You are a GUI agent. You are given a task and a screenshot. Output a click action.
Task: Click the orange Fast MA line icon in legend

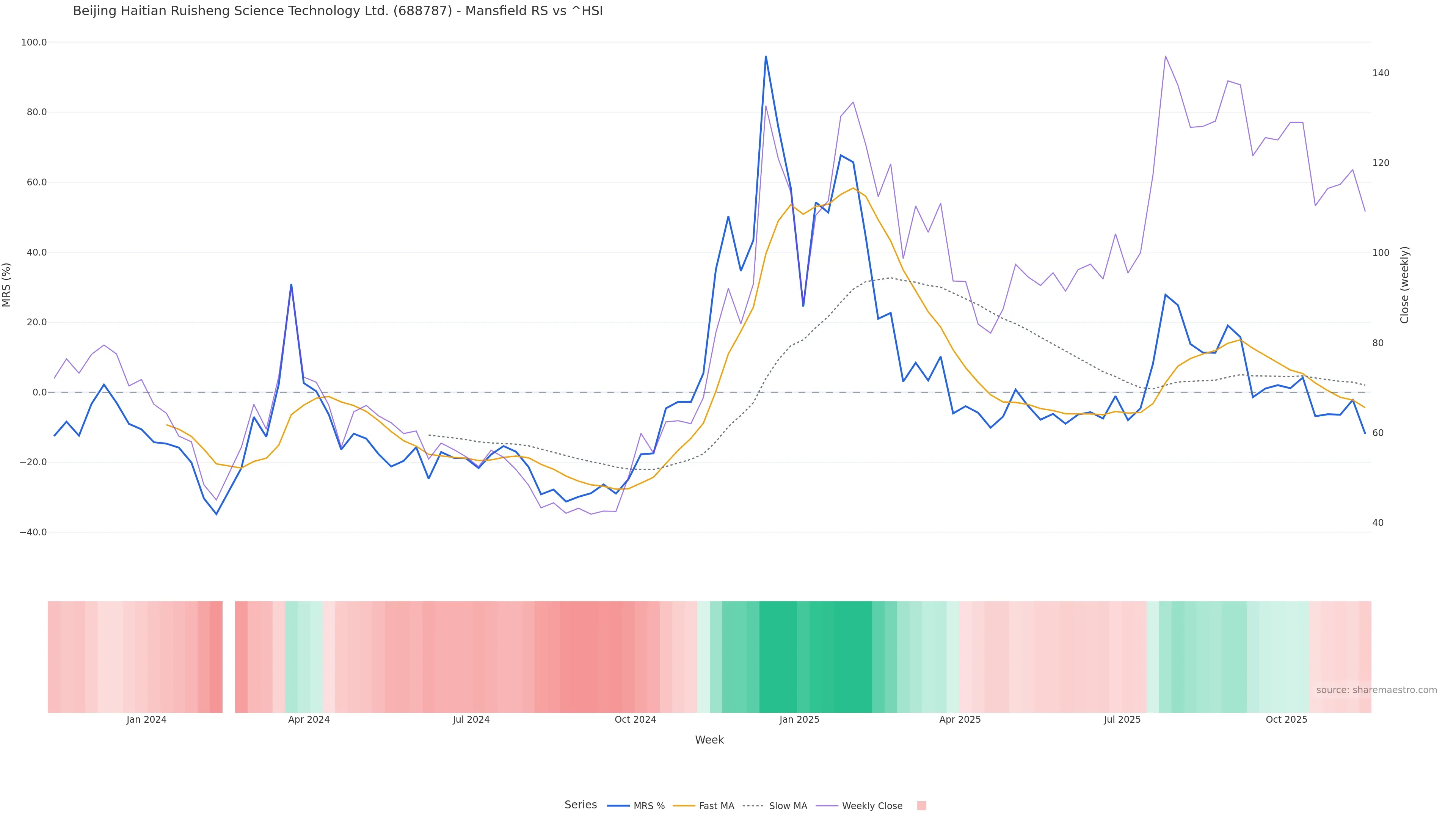pyautogui.click(x=684, y=806)
